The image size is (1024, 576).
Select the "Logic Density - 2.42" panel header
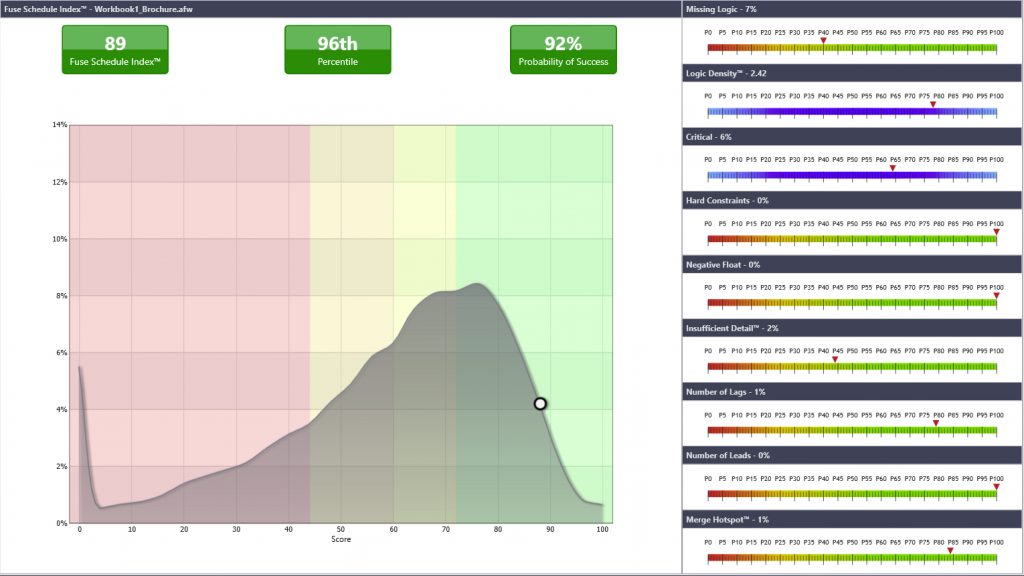pyautogui.click(x=852, y=73)
